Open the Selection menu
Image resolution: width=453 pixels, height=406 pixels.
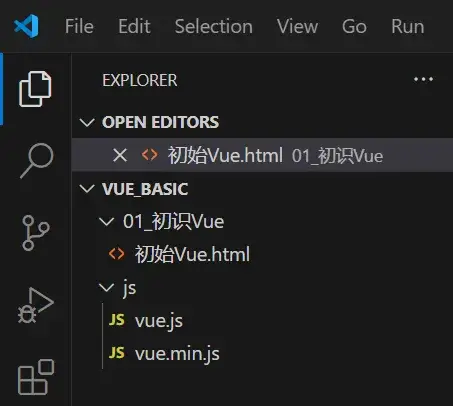click(214, 26)
